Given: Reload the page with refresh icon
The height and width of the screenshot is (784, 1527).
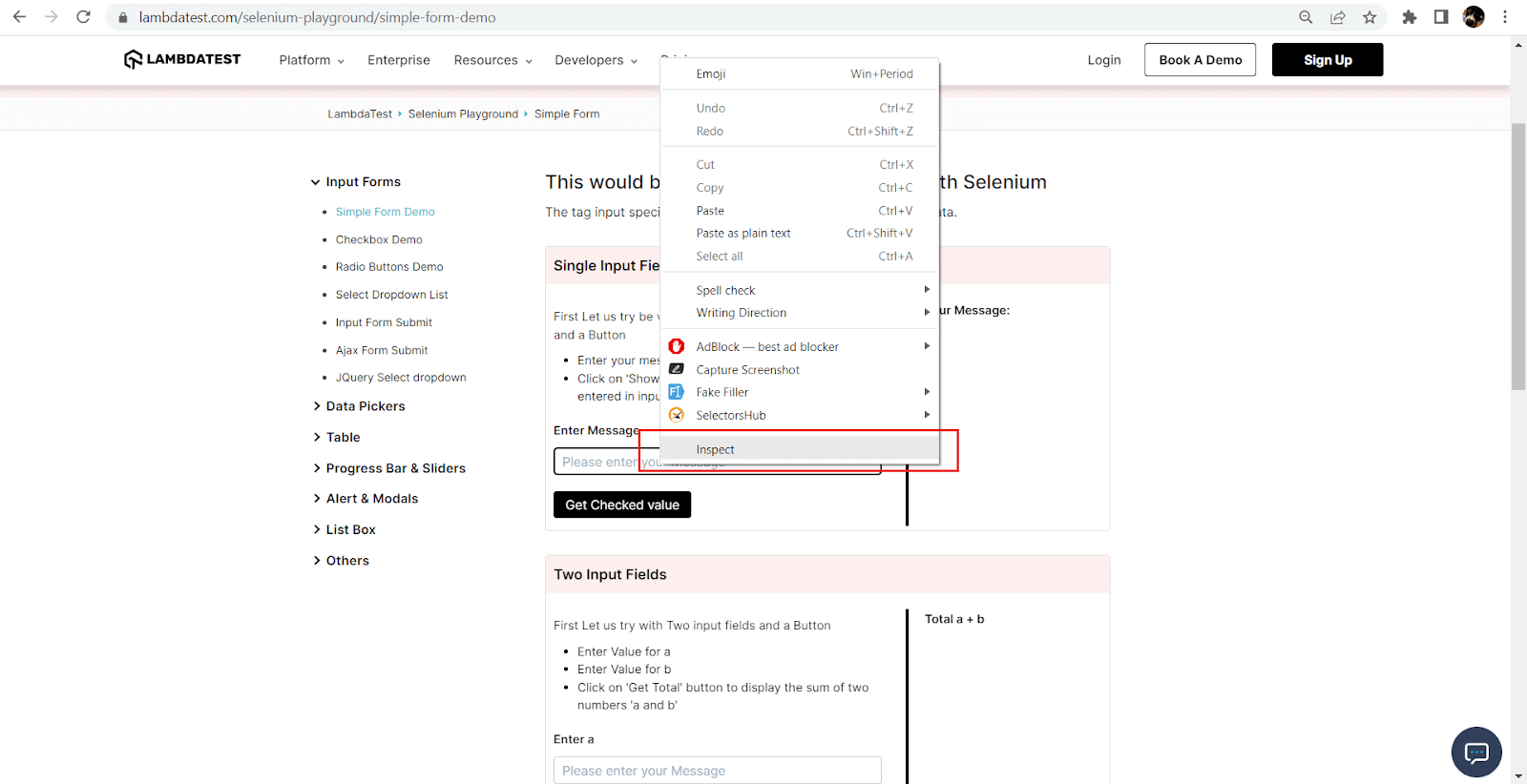Looking at the screenshot, I should coord(84,17).
